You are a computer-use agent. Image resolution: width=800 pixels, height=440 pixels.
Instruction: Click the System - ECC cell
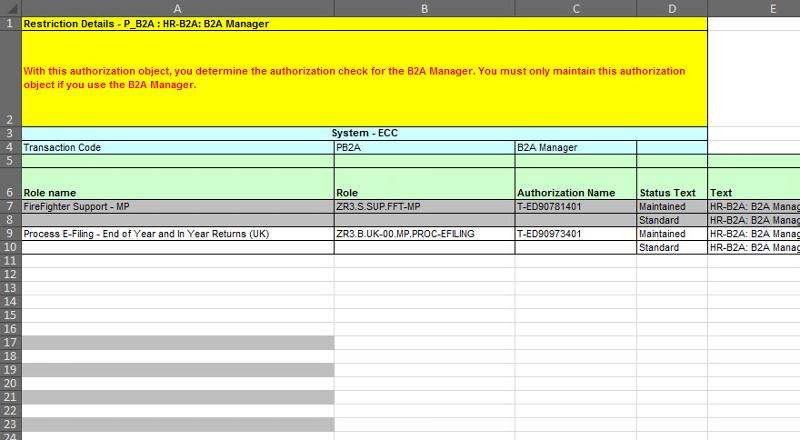pyautogui.click(x=364, y=133)
